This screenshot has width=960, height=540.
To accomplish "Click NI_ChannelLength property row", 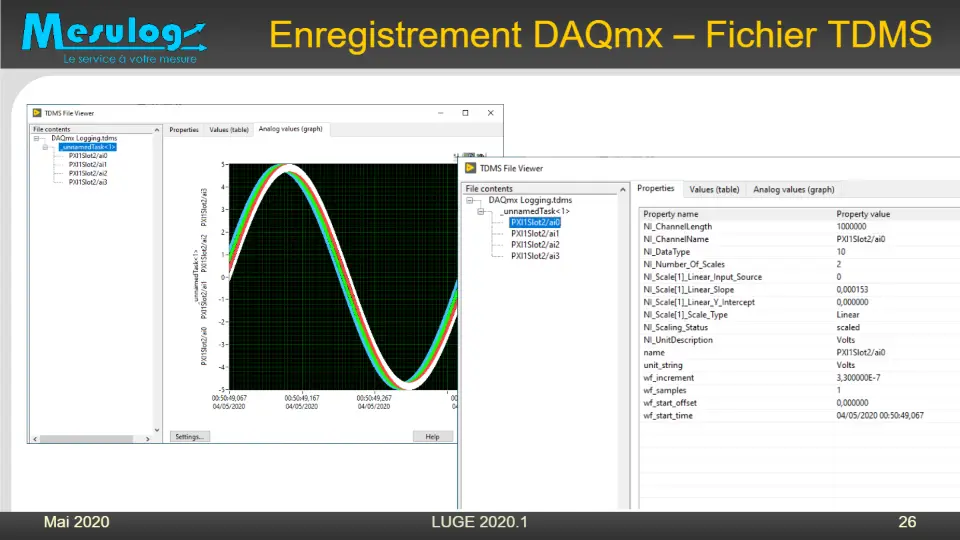I will coord(800,227).
